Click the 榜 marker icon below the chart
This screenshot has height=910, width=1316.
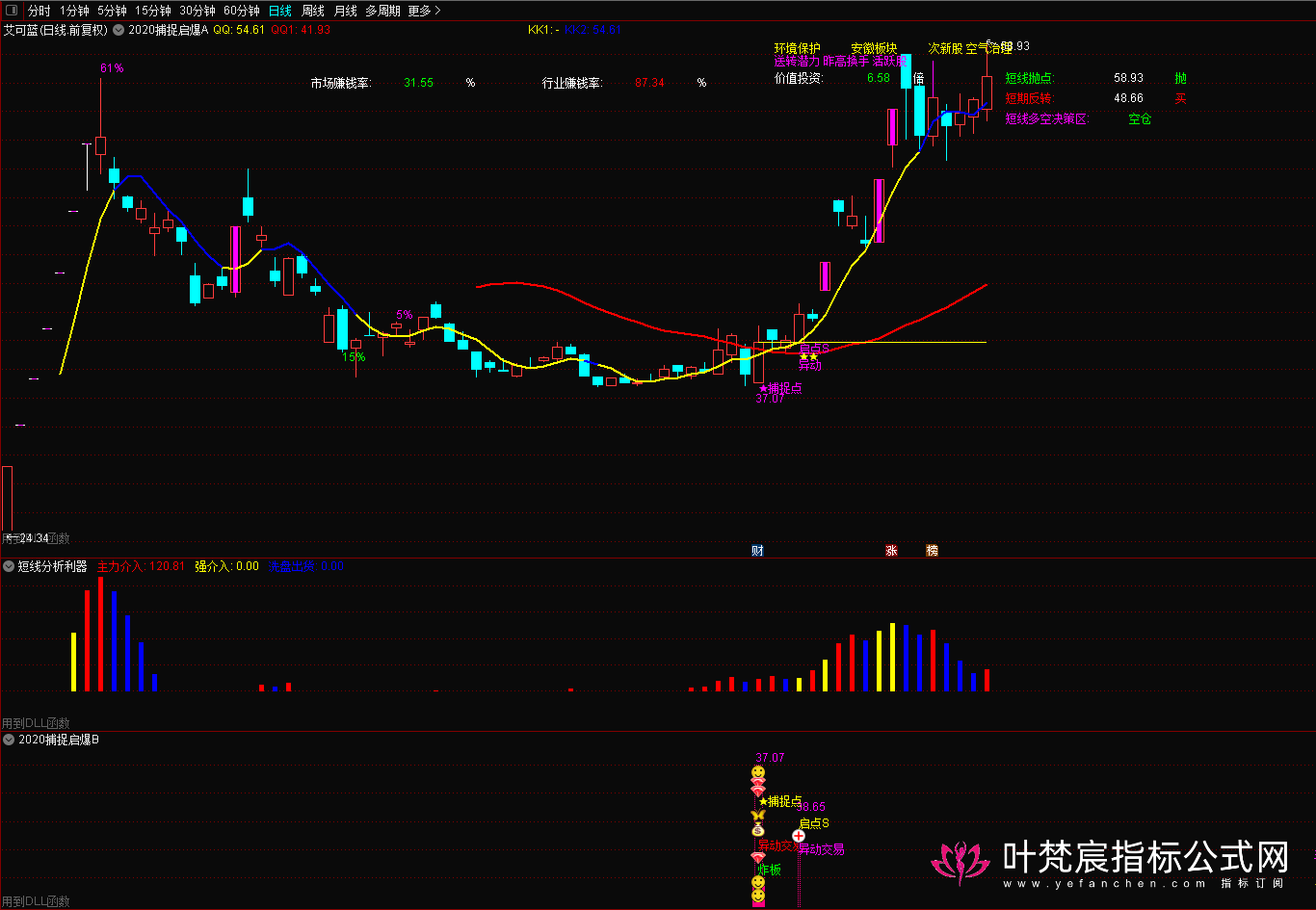click(932, 551)
